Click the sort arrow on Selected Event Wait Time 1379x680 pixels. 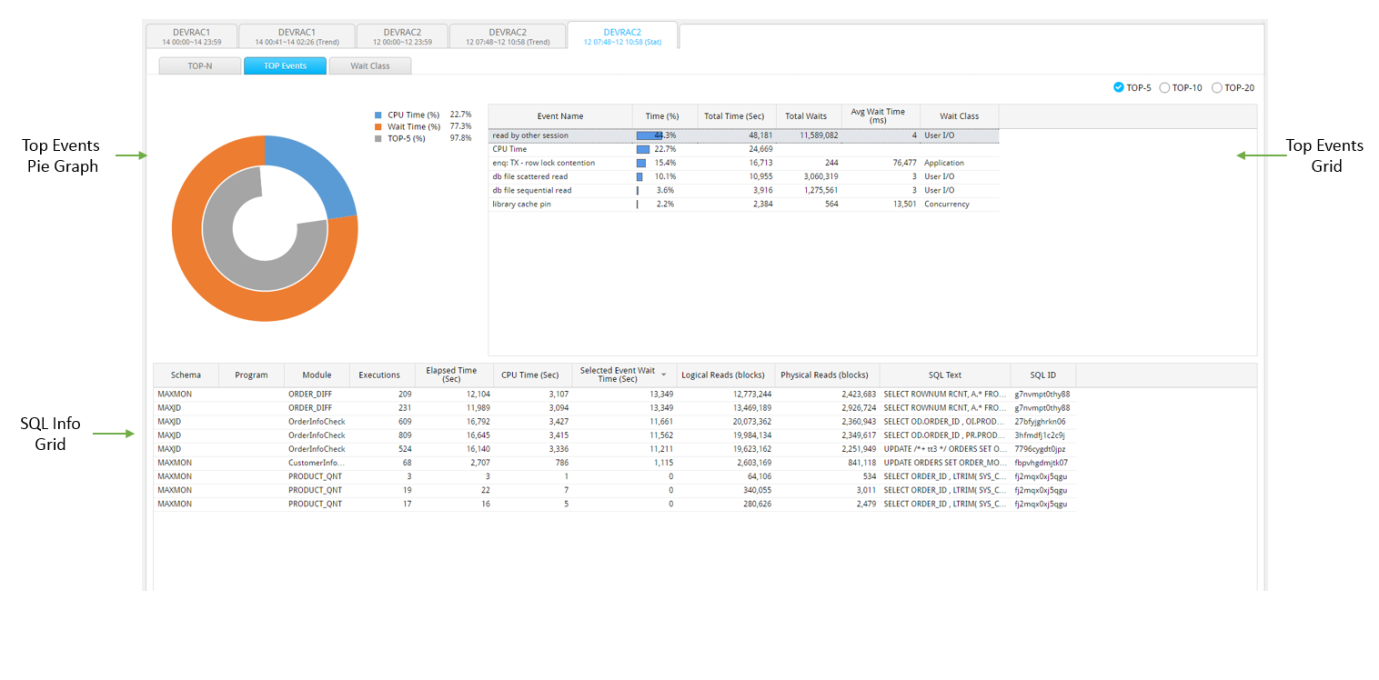pos(663,374)
